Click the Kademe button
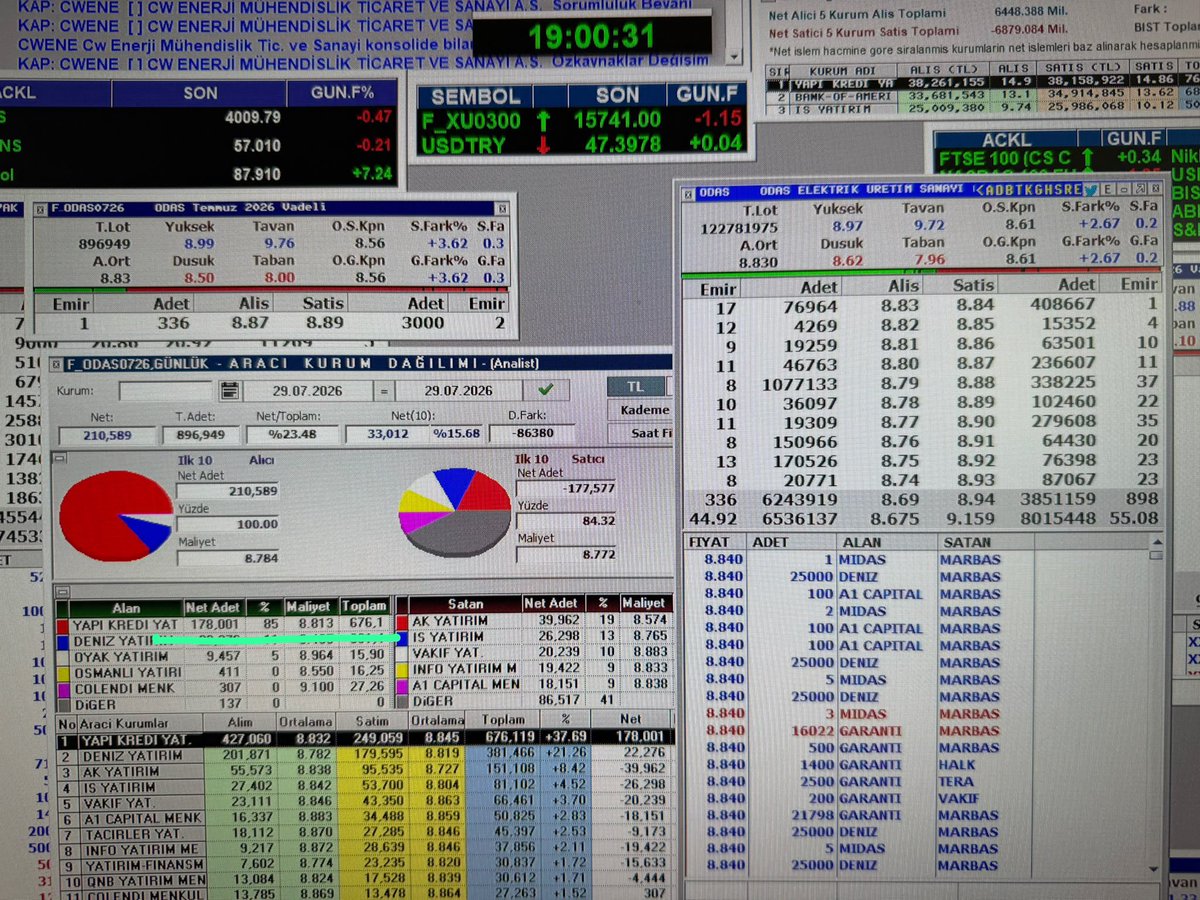 coord(640,410)
